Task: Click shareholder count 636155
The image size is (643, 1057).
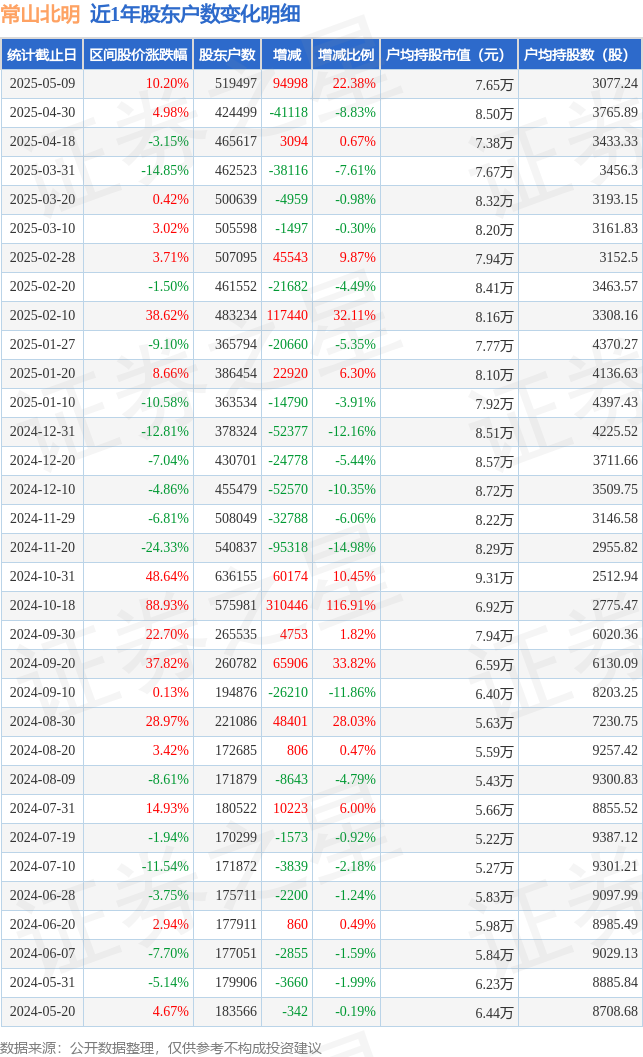Action: (236, 576)
